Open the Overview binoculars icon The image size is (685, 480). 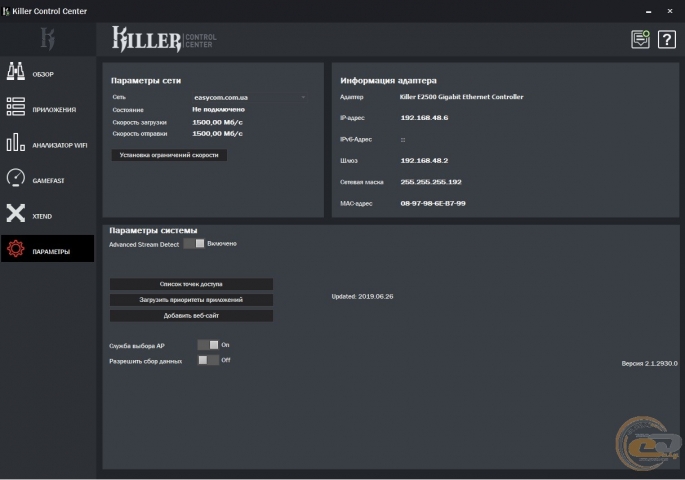[x=16, y=71]
